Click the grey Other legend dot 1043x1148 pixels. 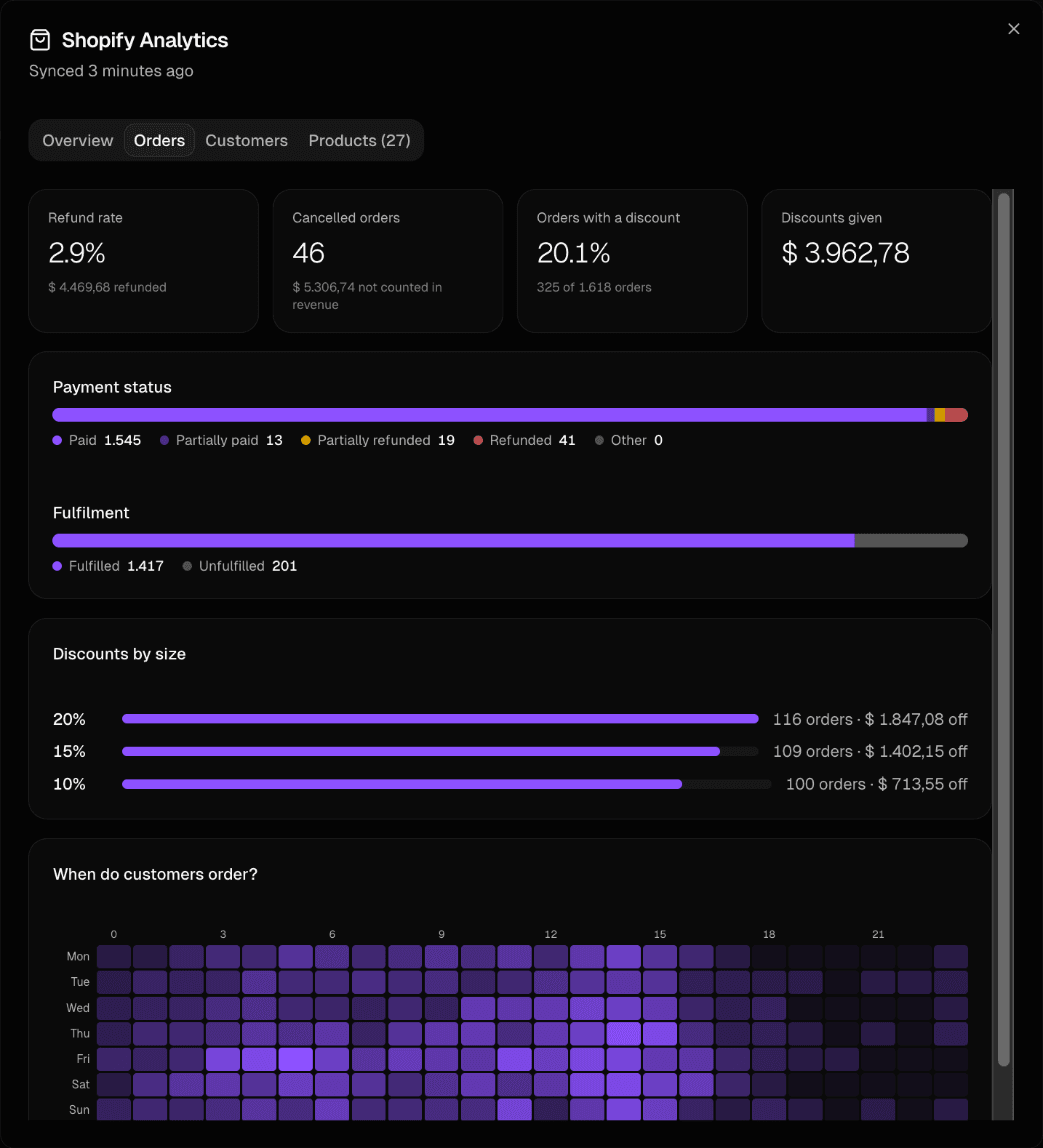coord(599,441)
